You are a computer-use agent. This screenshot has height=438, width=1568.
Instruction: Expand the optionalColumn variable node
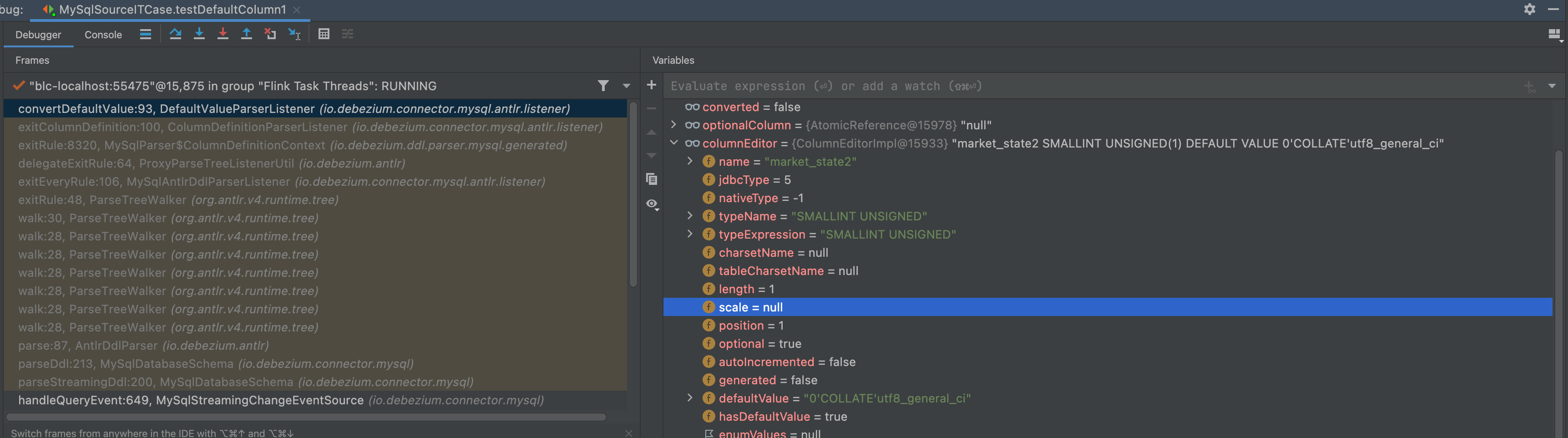click(673, 125)
